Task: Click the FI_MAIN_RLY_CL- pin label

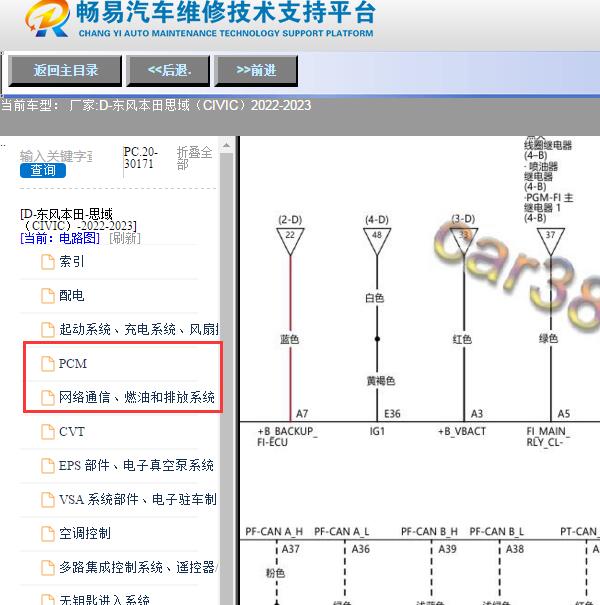Action: pyautogui.click(x=548, y=437)
